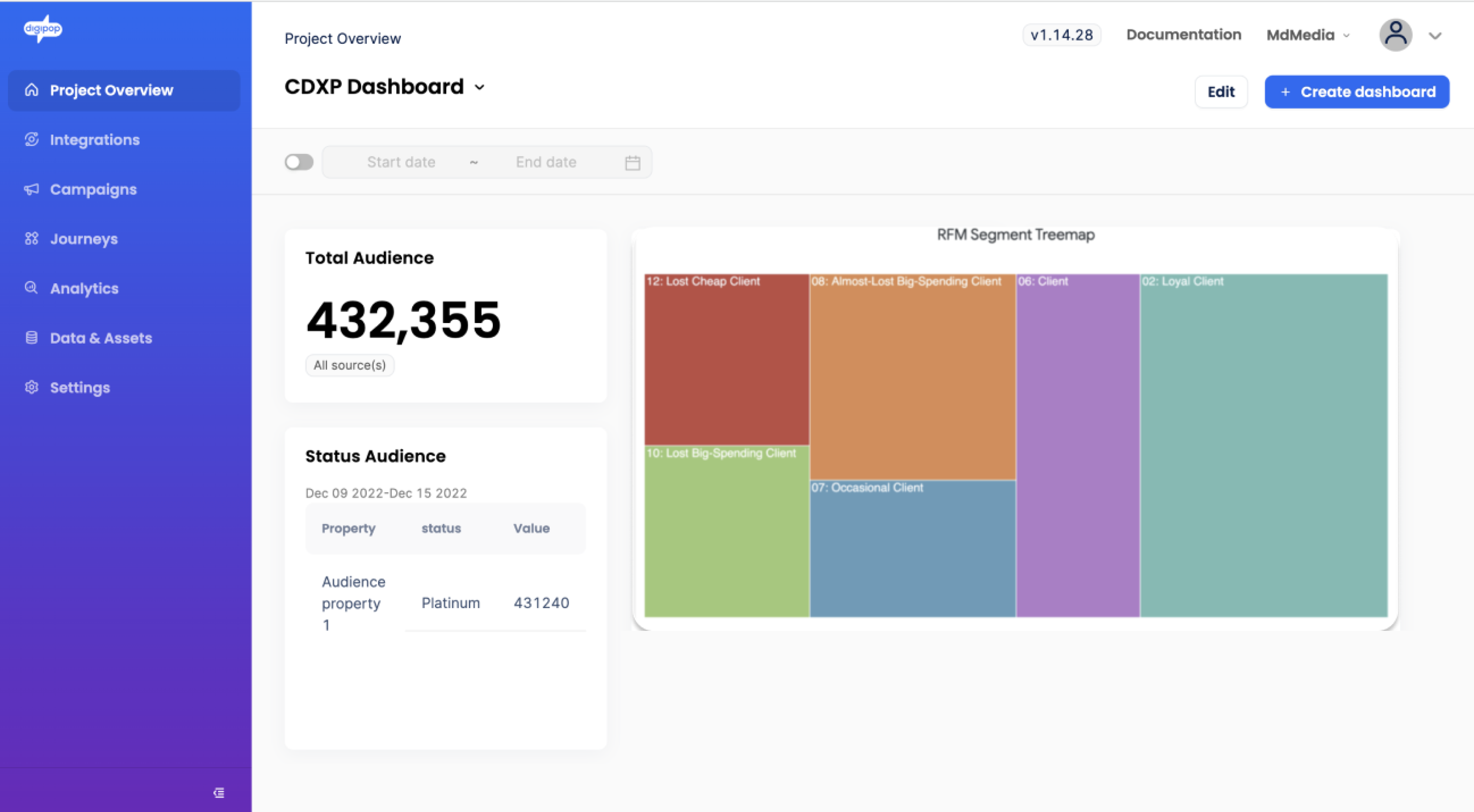Expand the CDXP Dashboard selector
The image size is (1474, 812).
tap(479, 88)
